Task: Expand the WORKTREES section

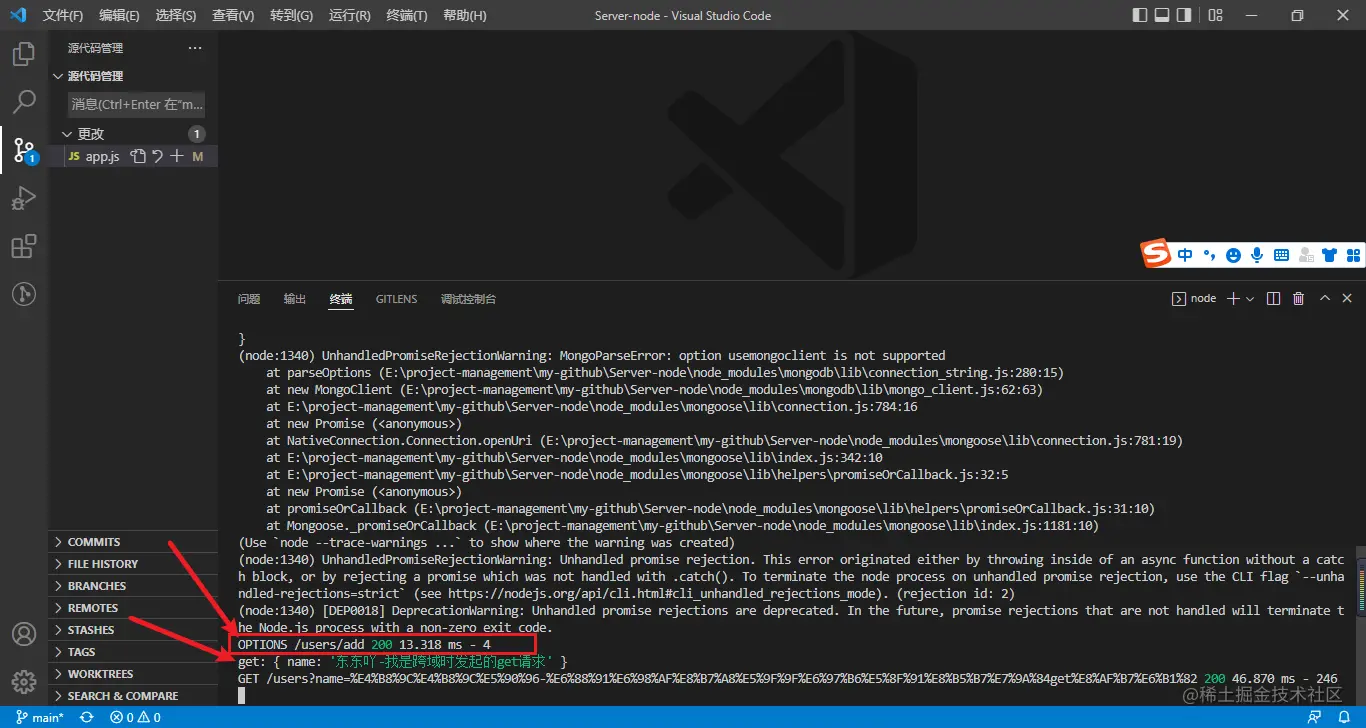Action: [133, 674]
